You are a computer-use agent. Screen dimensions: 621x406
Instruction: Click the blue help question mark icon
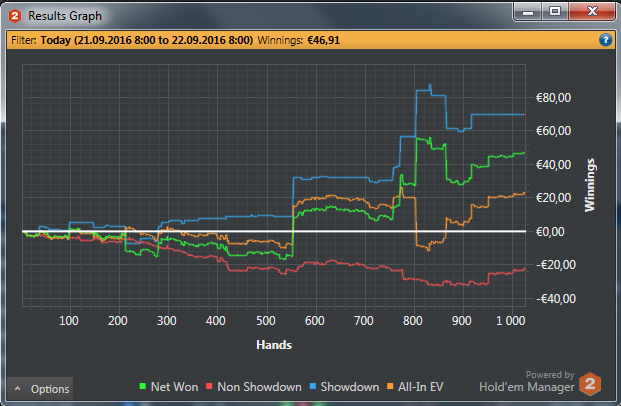tap(605, 40)
